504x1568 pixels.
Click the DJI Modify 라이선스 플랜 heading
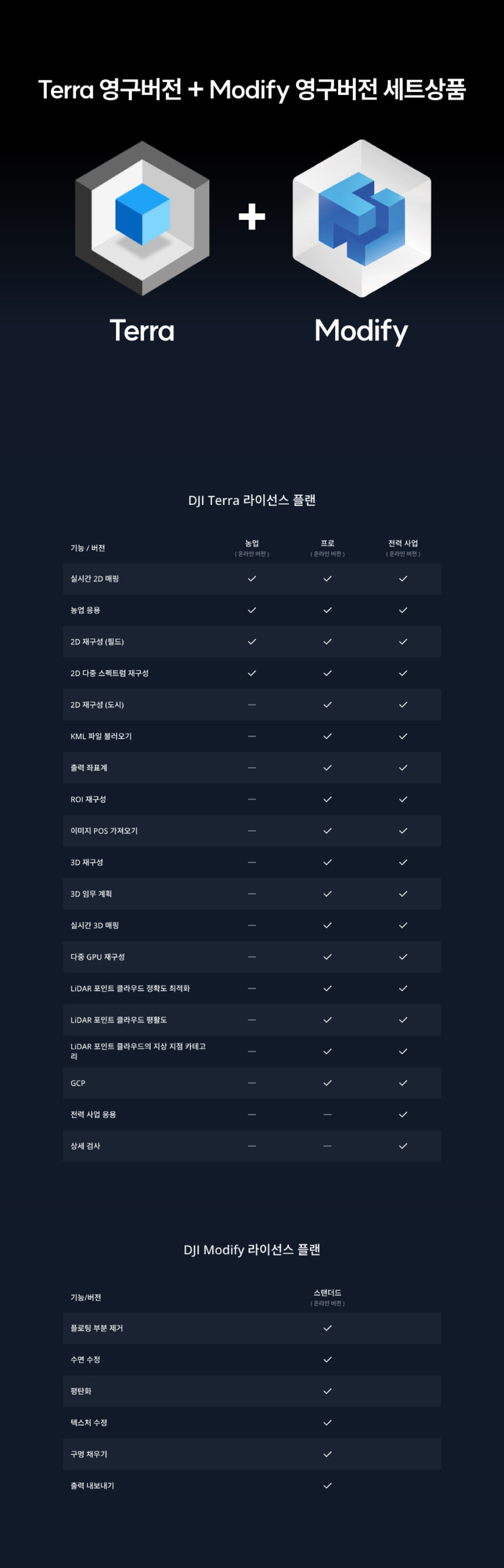point(251,1249)
